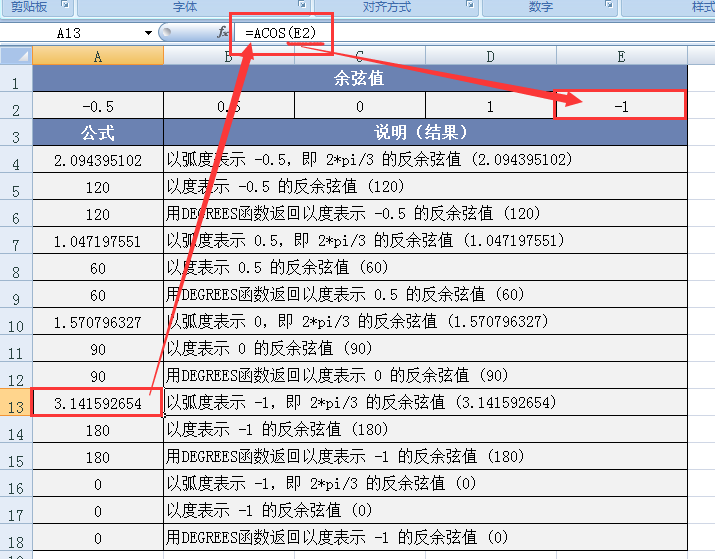Select row 8 header
This screenshot has height=559, width=715.
[16, 267]
